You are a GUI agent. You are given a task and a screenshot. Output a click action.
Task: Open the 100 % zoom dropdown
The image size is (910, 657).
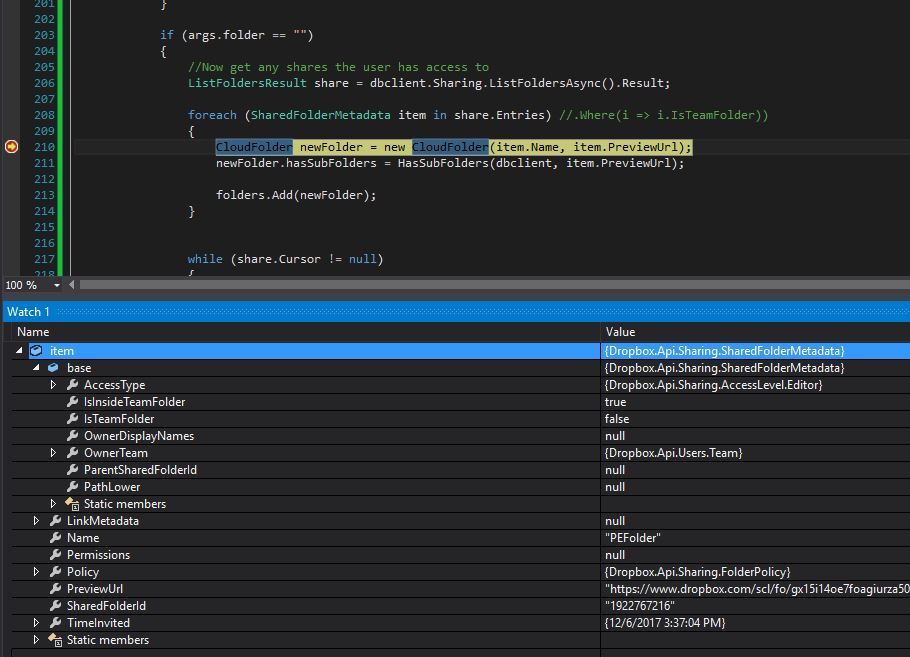click(56, 285)
